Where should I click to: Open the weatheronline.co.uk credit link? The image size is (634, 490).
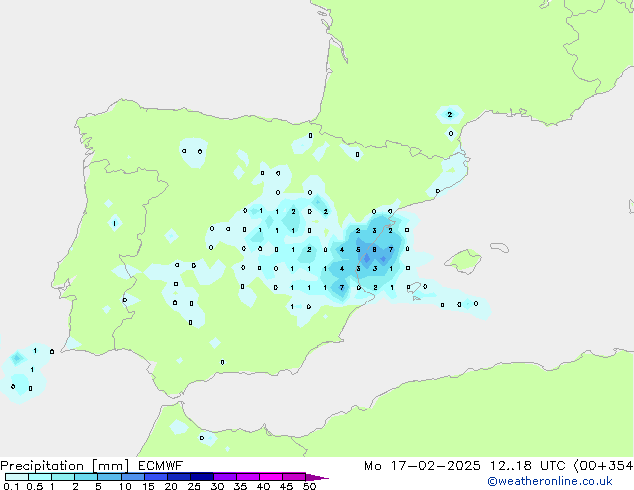pyautogui.click(x=550, y=482)
